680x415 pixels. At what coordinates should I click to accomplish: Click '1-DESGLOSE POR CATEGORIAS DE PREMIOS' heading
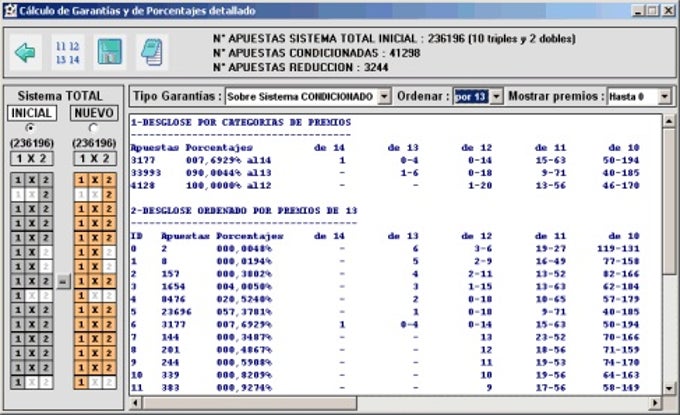click(x=241, y=122)
